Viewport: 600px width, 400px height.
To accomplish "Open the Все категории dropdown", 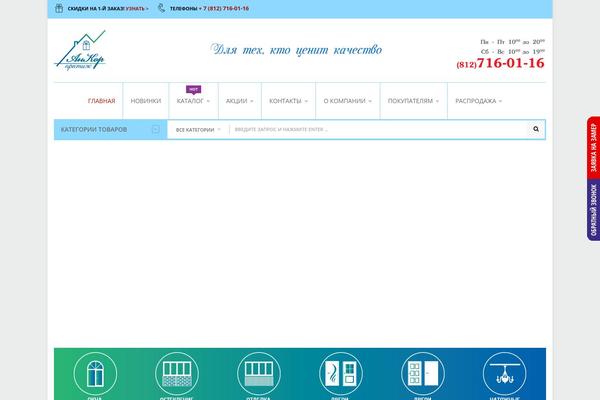I will tap(198, 130).
